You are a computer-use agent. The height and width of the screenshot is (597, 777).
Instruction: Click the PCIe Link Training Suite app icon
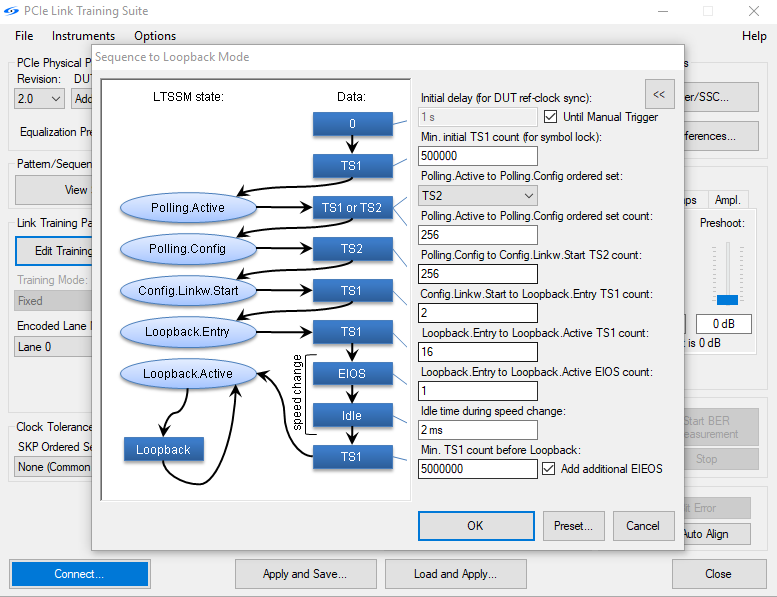(11, 11)
